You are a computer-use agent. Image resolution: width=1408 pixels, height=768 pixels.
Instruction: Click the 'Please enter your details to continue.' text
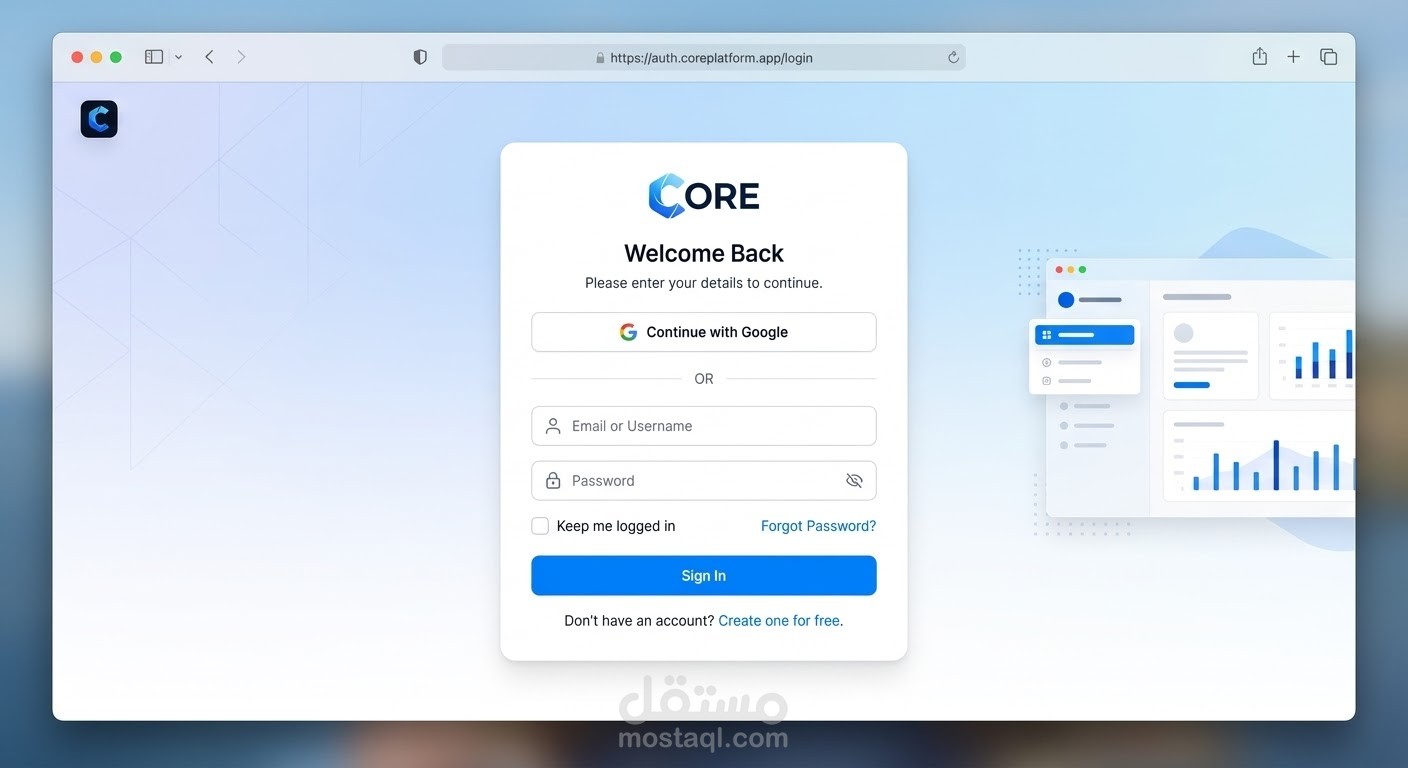coord(704,283)
